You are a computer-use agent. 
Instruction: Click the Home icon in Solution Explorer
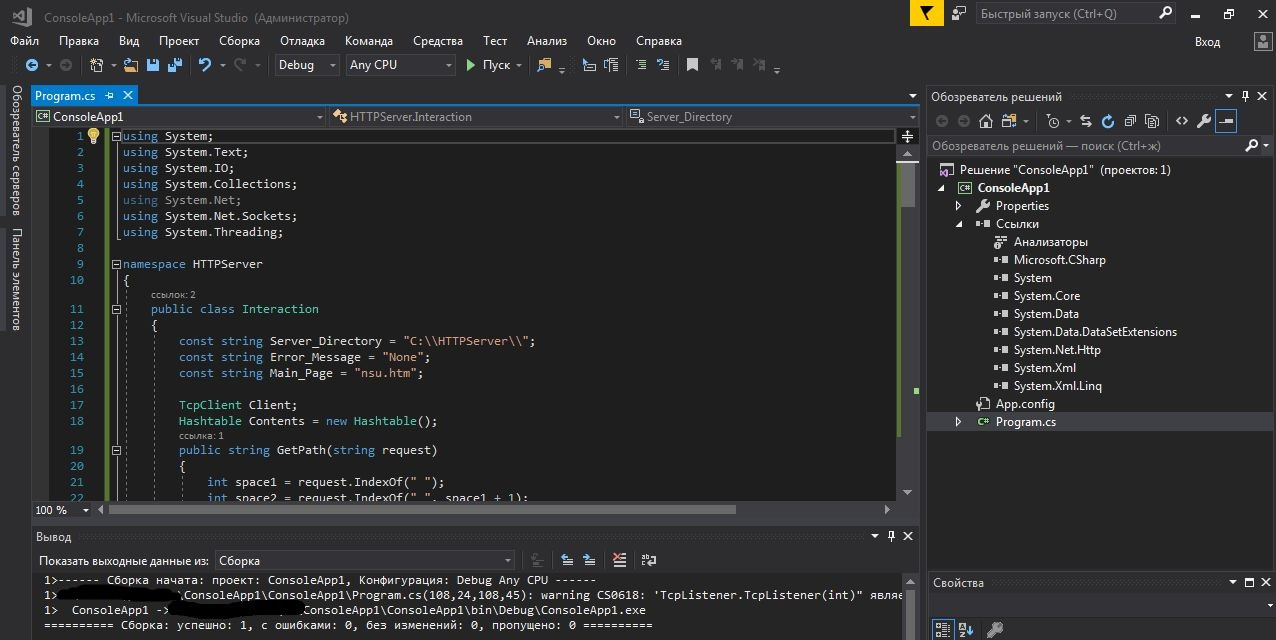986,121
